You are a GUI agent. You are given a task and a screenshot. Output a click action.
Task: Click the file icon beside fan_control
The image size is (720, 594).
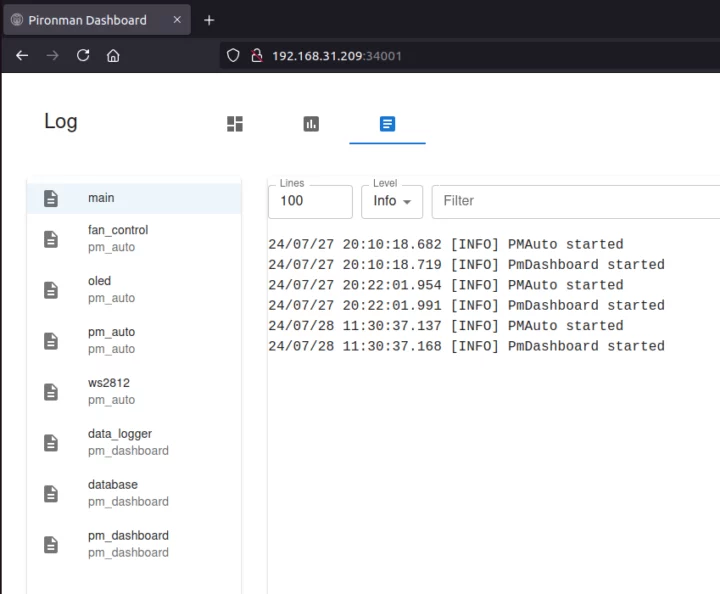[51, 238]
